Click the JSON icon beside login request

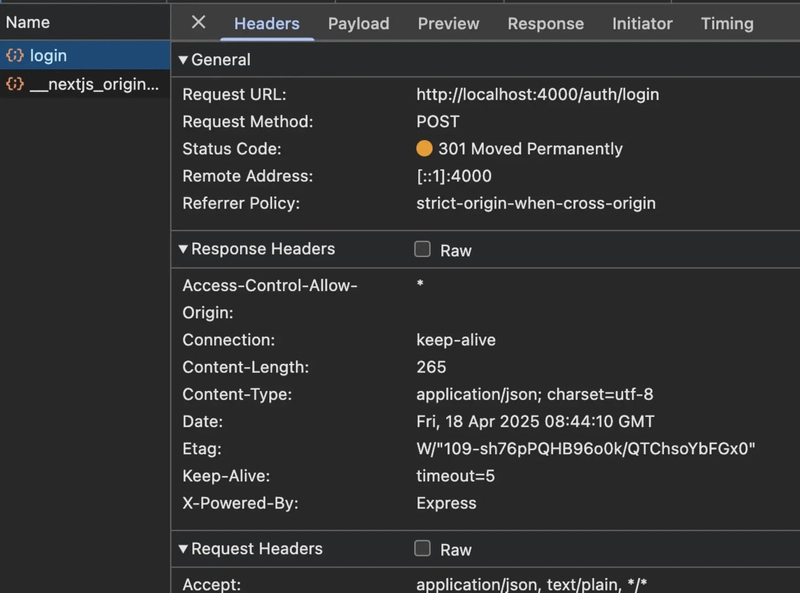point(15,55)
